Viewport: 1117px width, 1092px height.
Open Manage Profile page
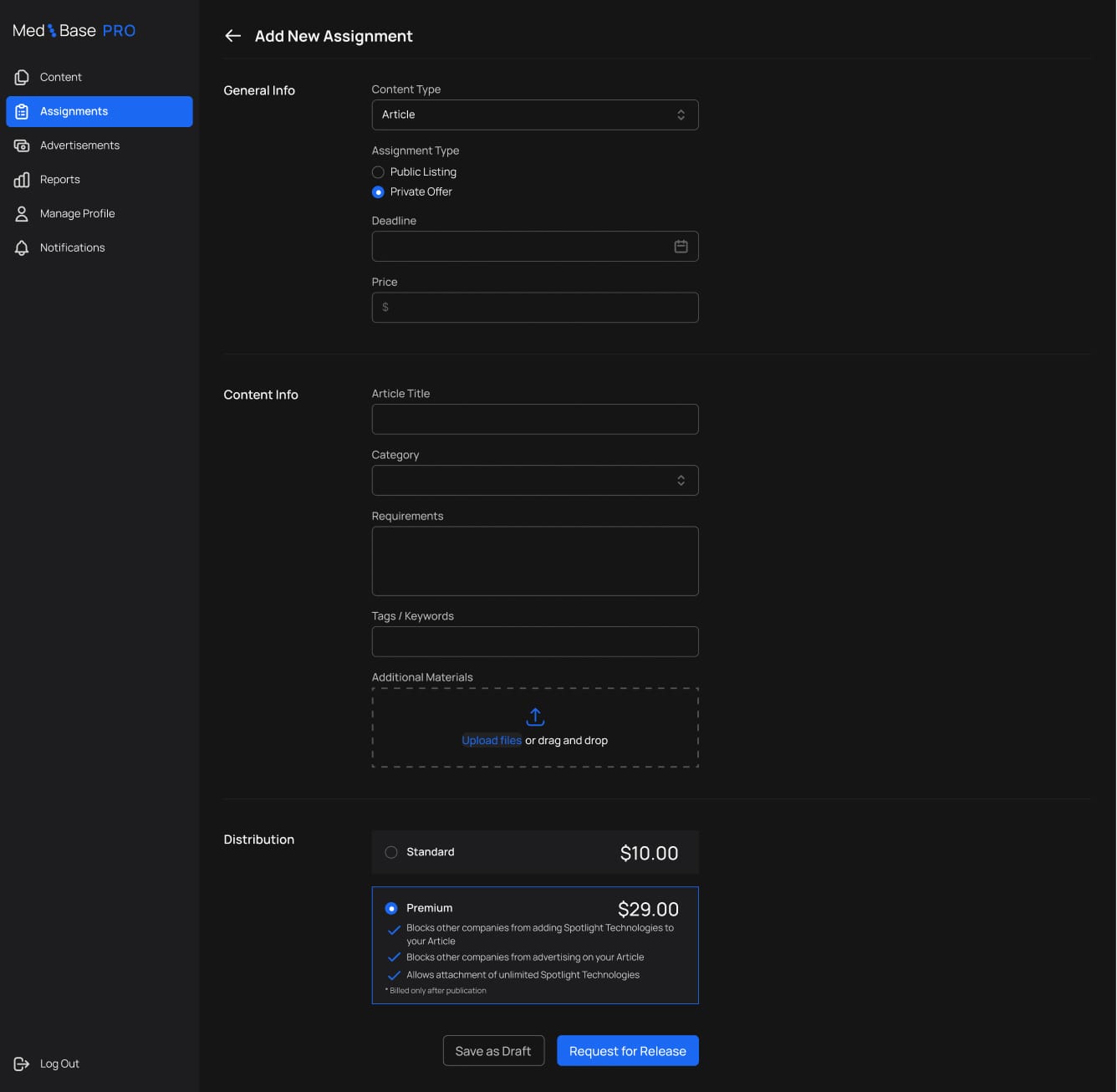(x=99, y=214)
